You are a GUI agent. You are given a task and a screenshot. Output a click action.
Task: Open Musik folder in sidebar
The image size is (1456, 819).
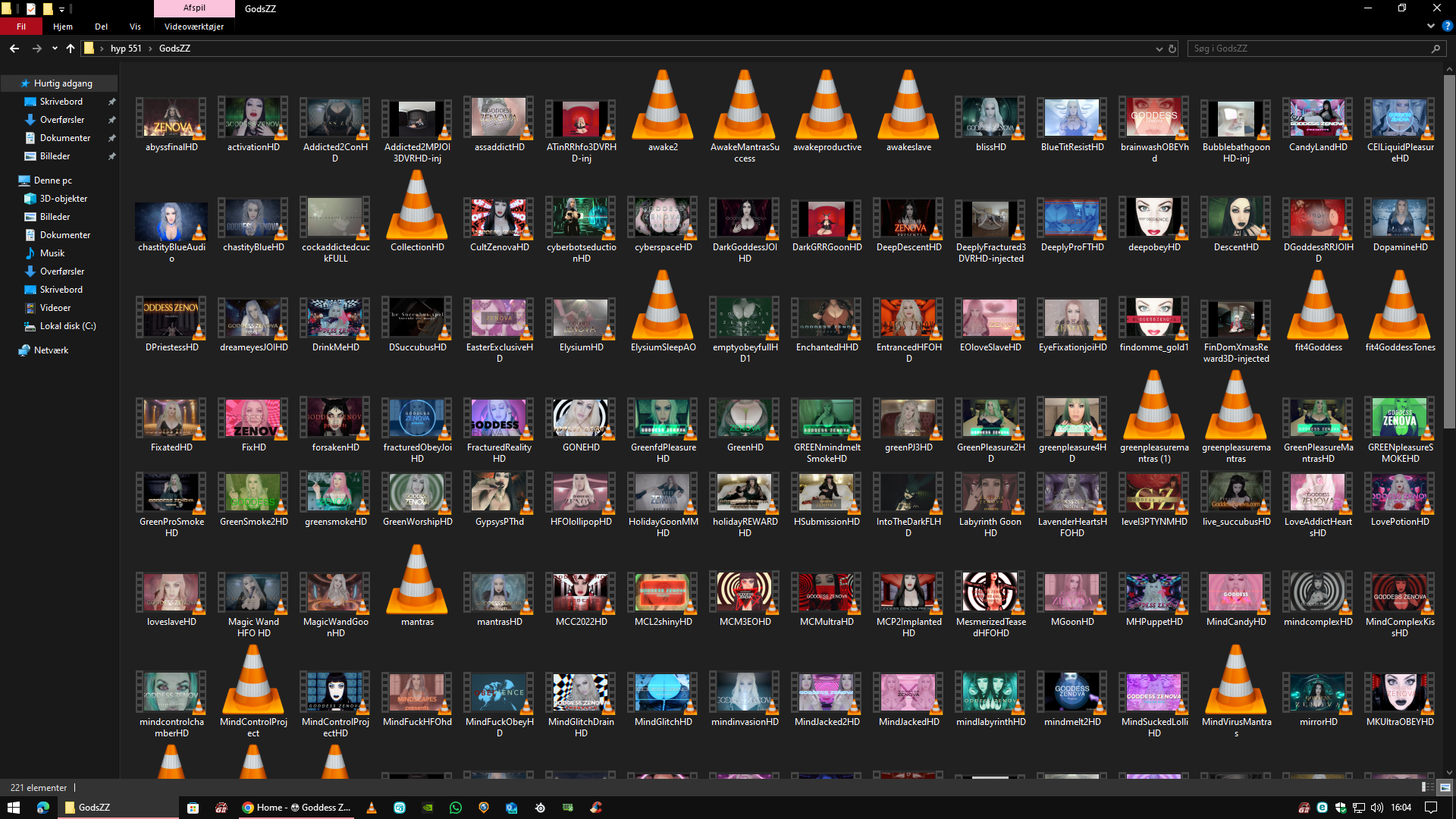pos(52,253)
